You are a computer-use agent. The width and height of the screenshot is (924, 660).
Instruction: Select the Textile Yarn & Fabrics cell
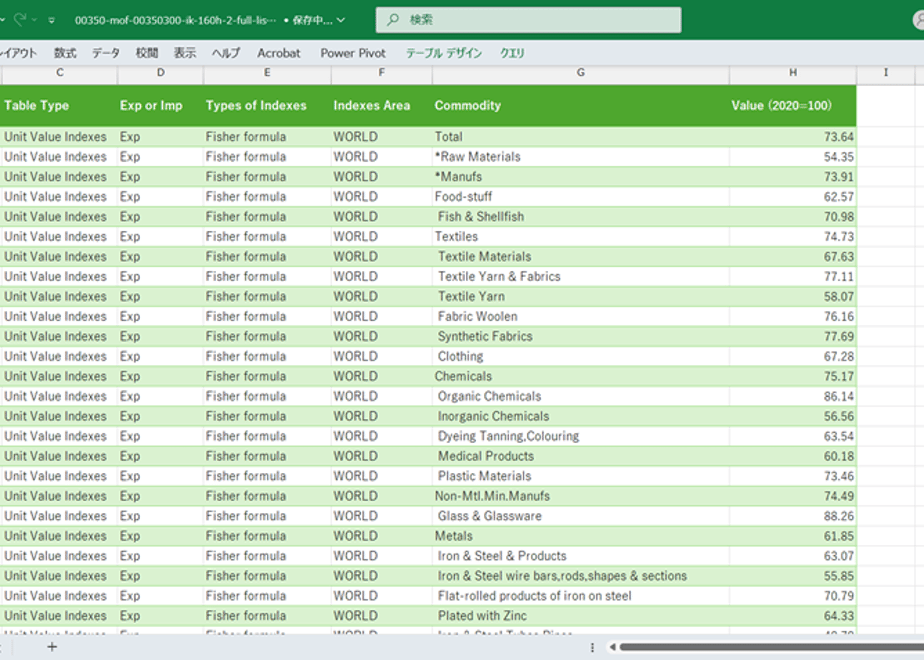580,276
